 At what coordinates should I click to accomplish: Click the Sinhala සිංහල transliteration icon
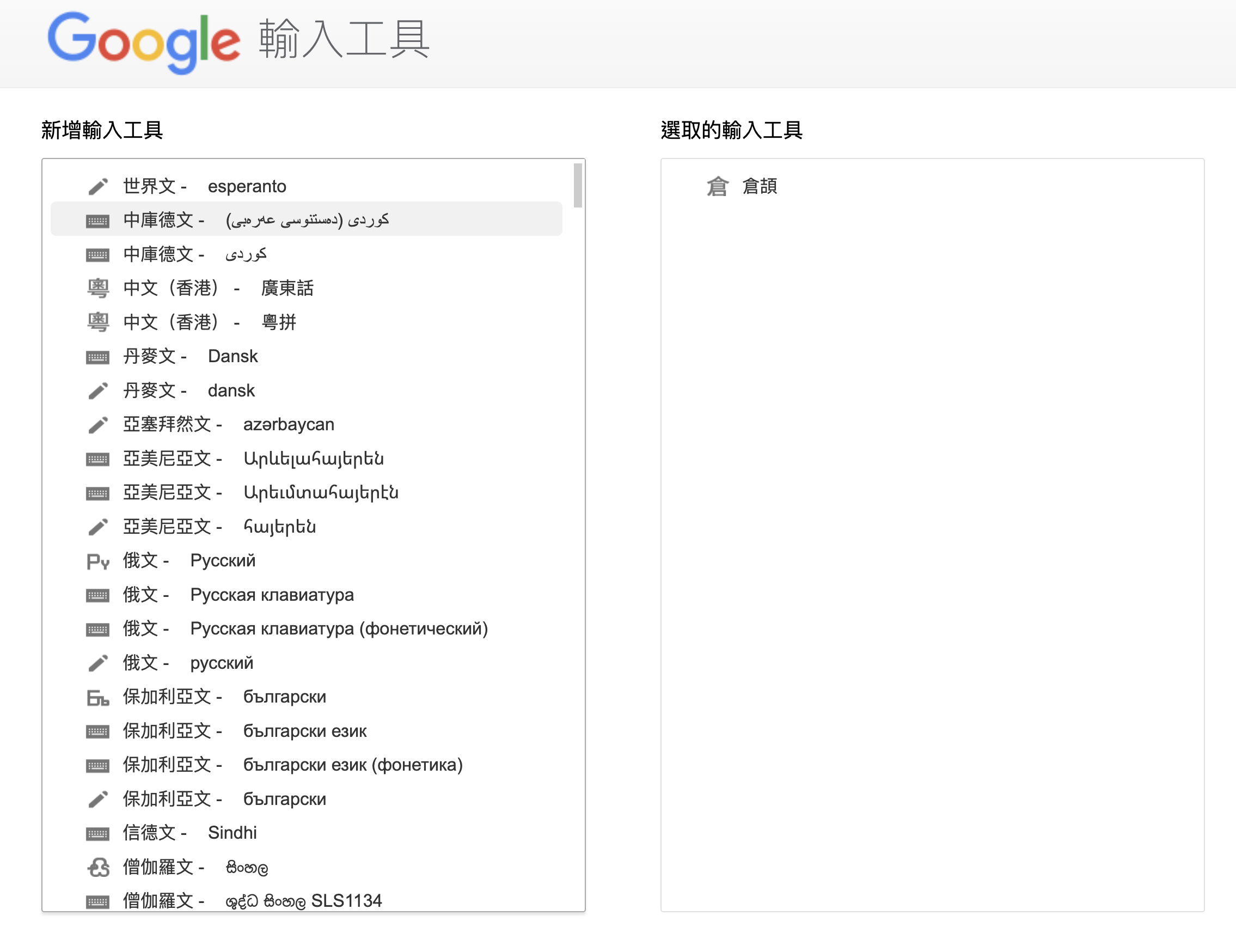(x=98, y=867)
